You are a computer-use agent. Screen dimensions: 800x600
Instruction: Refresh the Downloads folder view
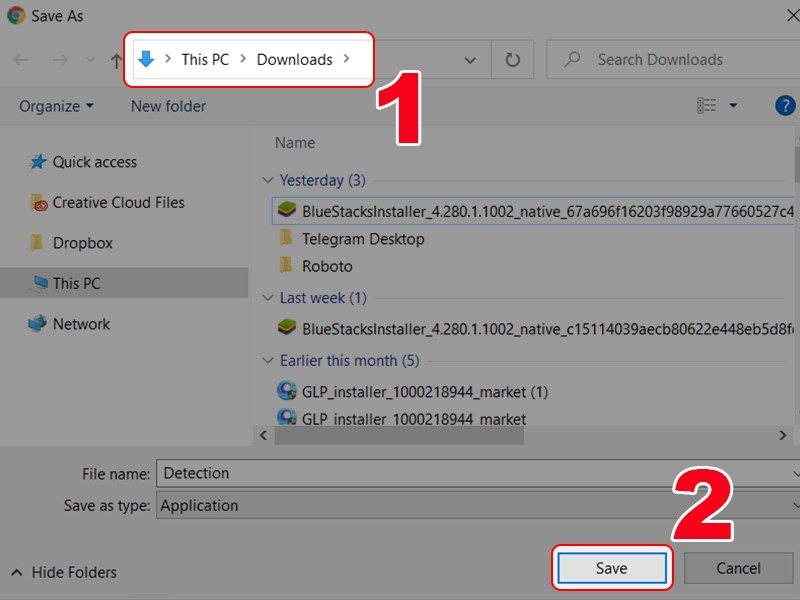pyautogui.click(x=512, y=60)
